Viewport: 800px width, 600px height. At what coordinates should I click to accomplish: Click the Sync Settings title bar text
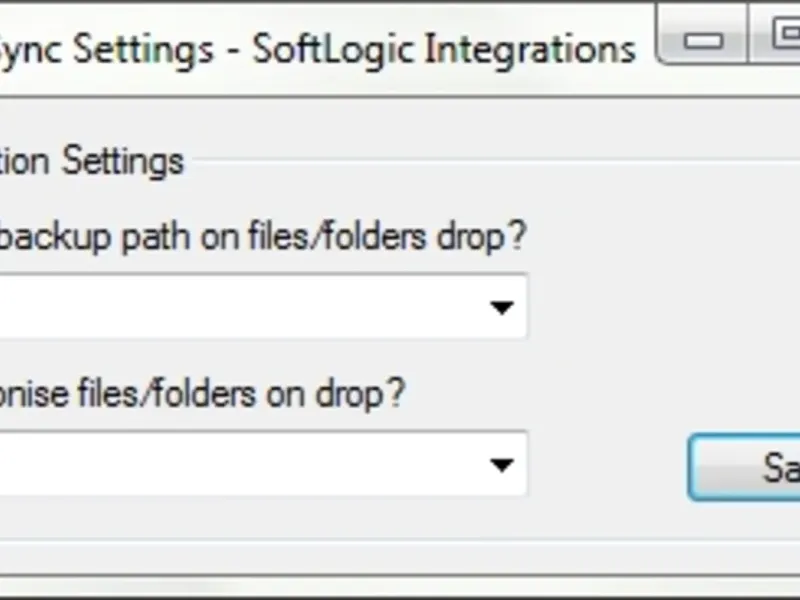[x=105, y=48]
